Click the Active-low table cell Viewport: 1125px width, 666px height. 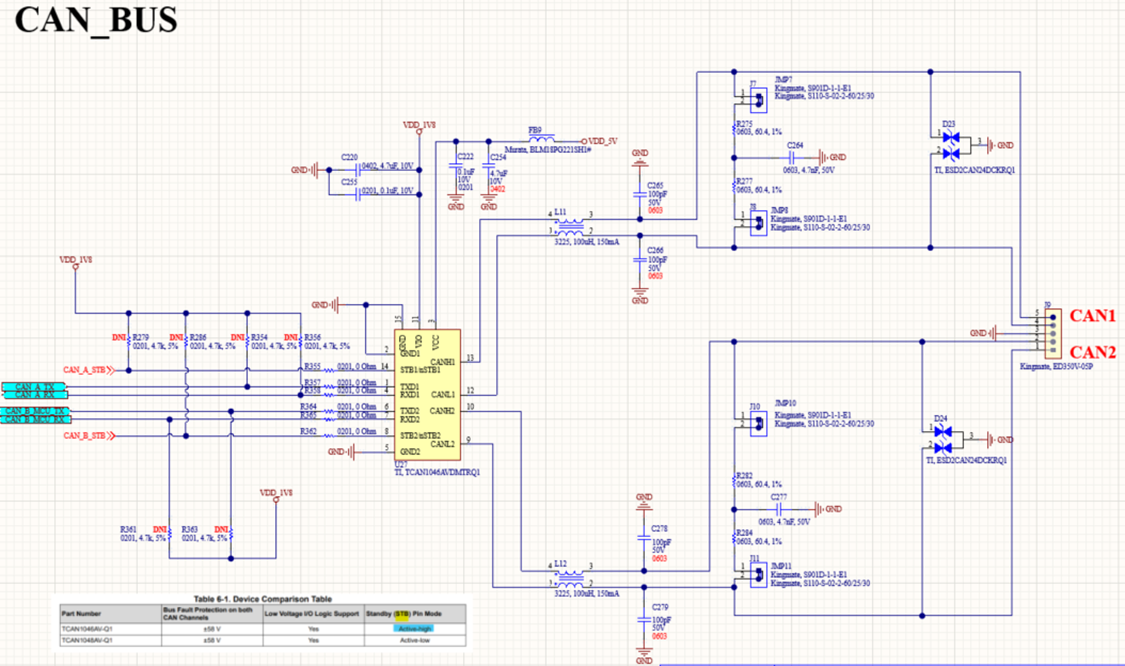pyautogui.click(x=415, y=640)
